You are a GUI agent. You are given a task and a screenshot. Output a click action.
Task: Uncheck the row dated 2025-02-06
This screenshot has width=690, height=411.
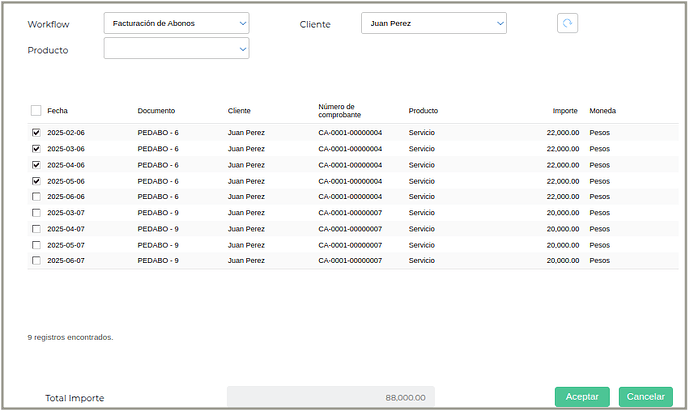click(x=36, y=133)
